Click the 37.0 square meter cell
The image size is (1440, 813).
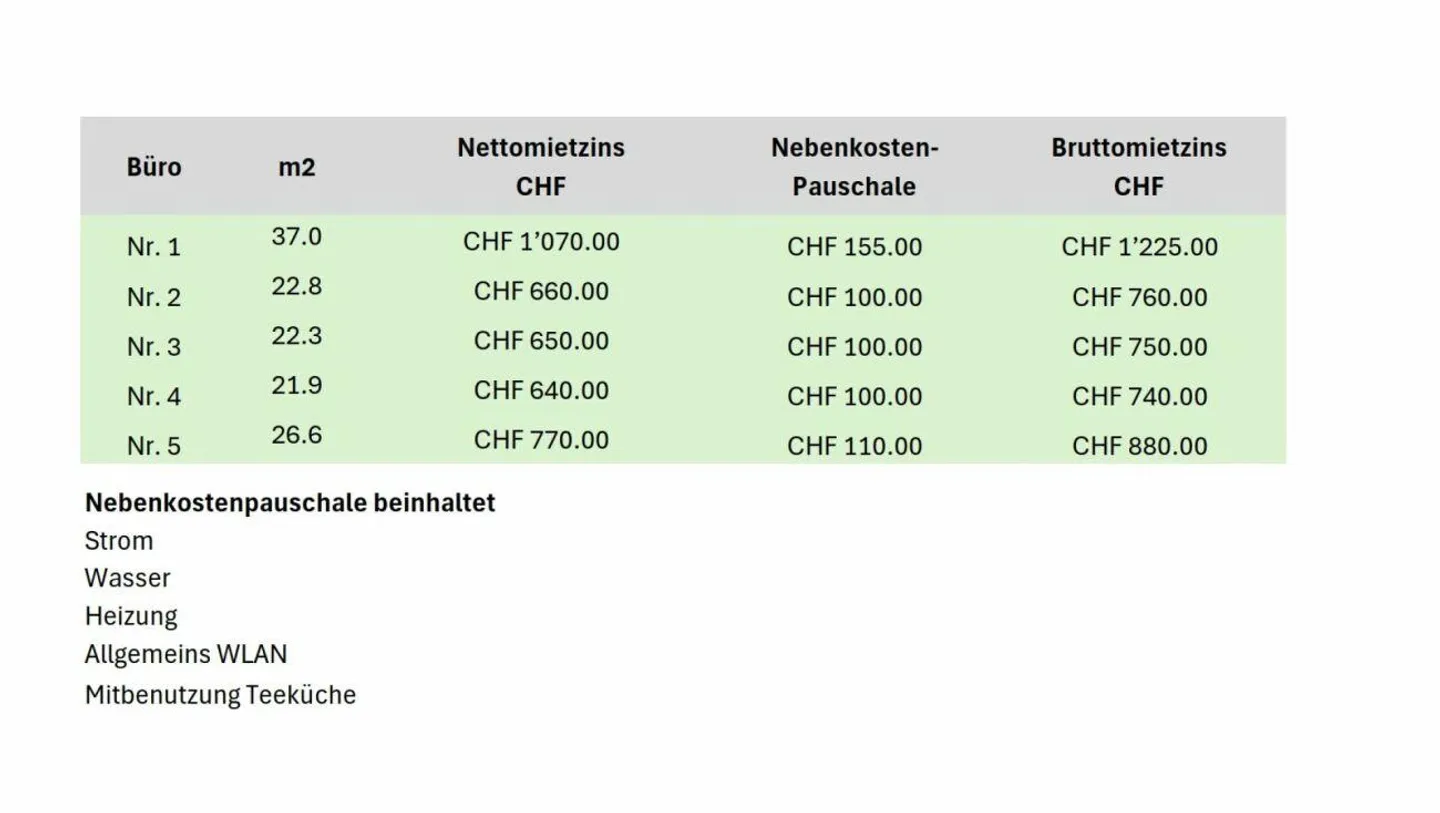pyautogui.click(x=296, y=237)
